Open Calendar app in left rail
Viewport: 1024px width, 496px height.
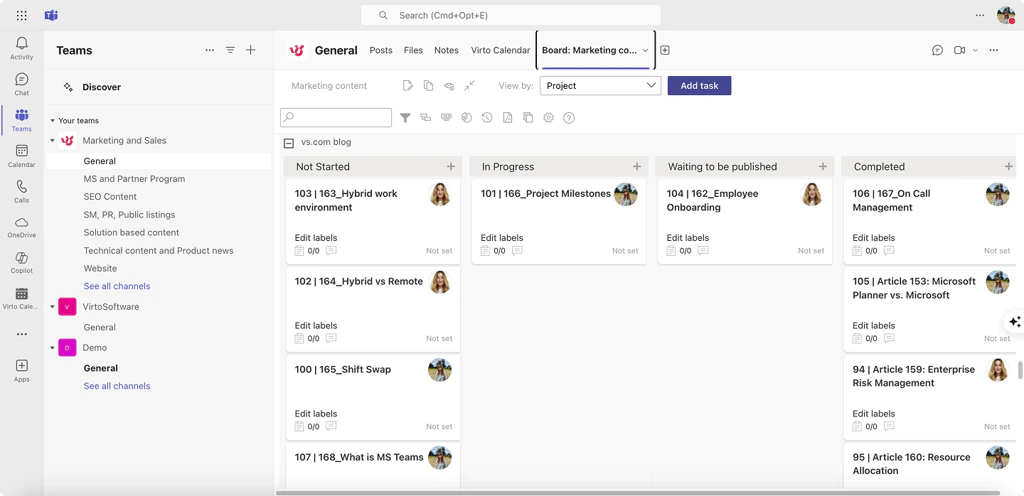(x=22, y=155)
